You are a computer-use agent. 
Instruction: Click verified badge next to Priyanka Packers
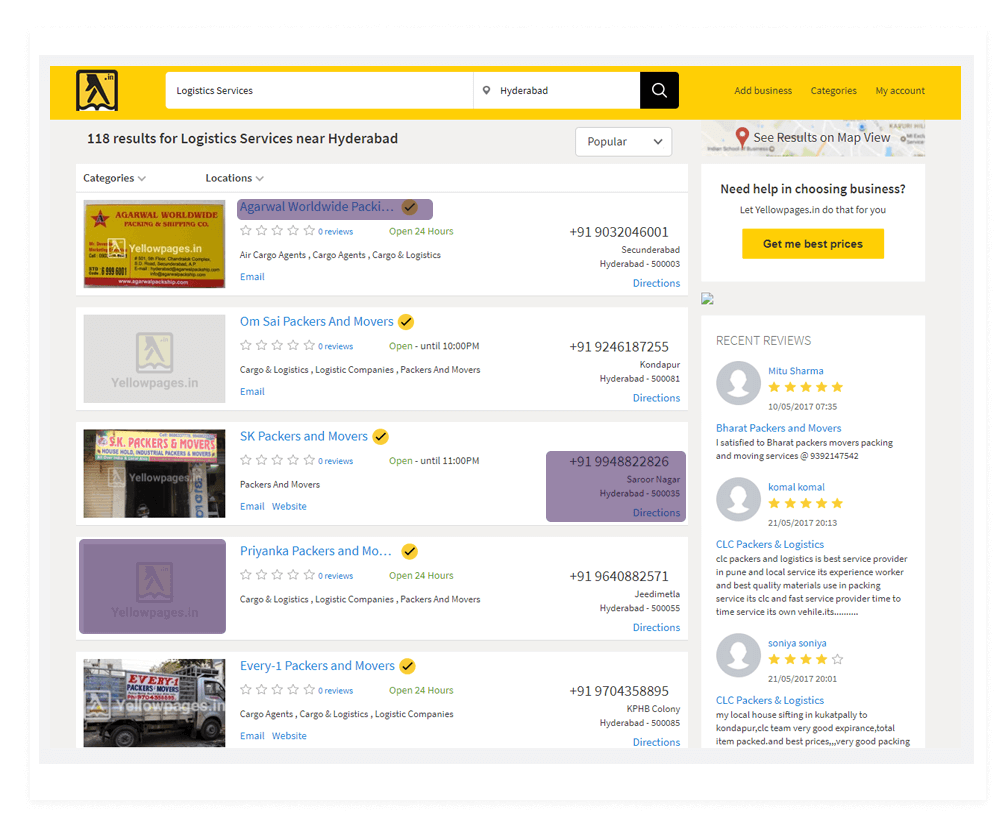coord(410,552)
